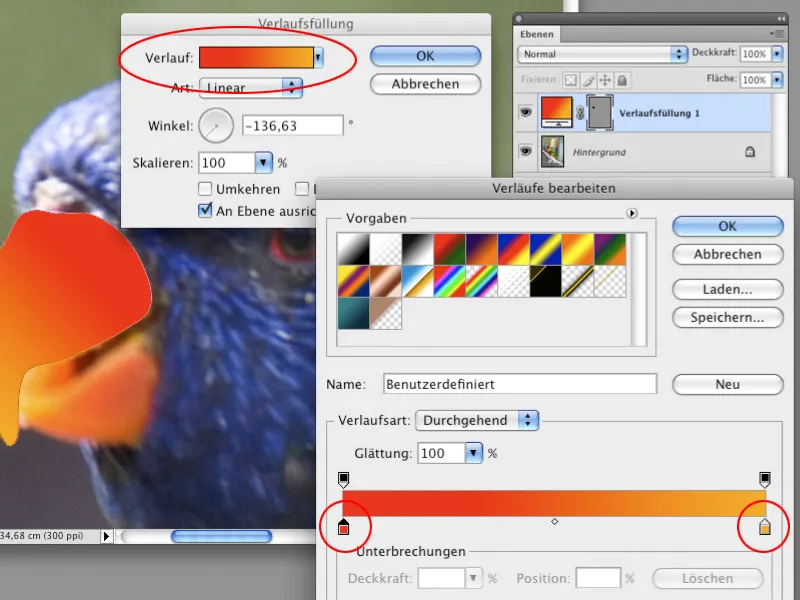Click the Deckkraft percentage stepper arrow
This screenshot has height=600, width=800.
(778, 54)
